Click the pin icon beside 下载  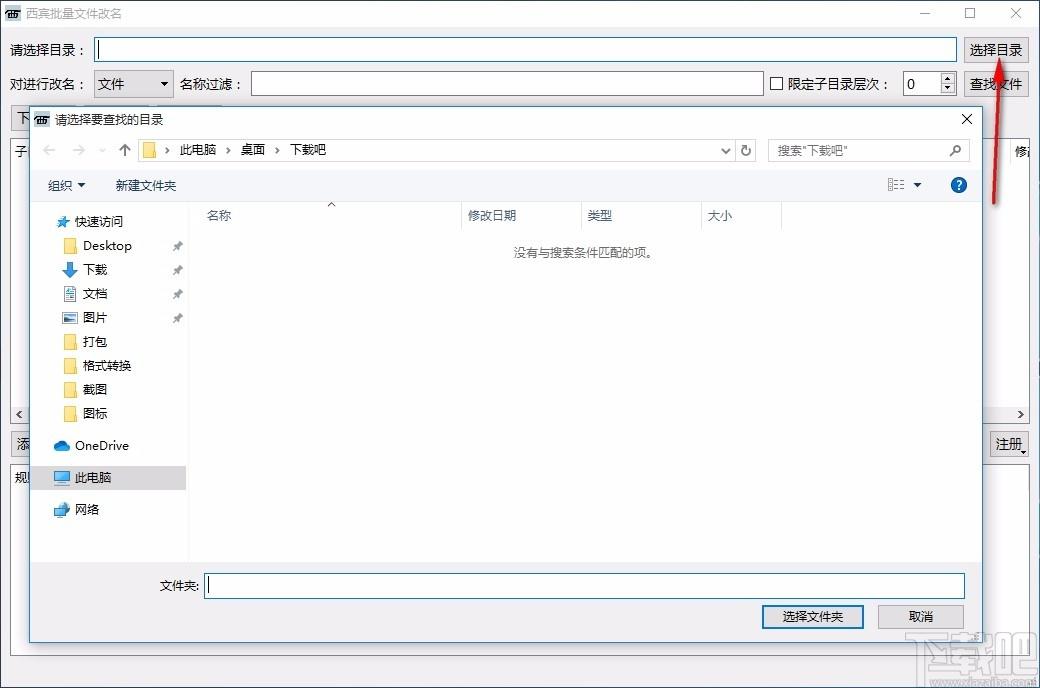177,270
